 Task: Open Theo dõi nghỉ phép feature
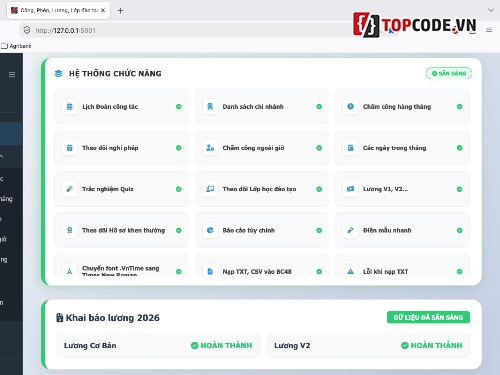[x=121, y=148]
